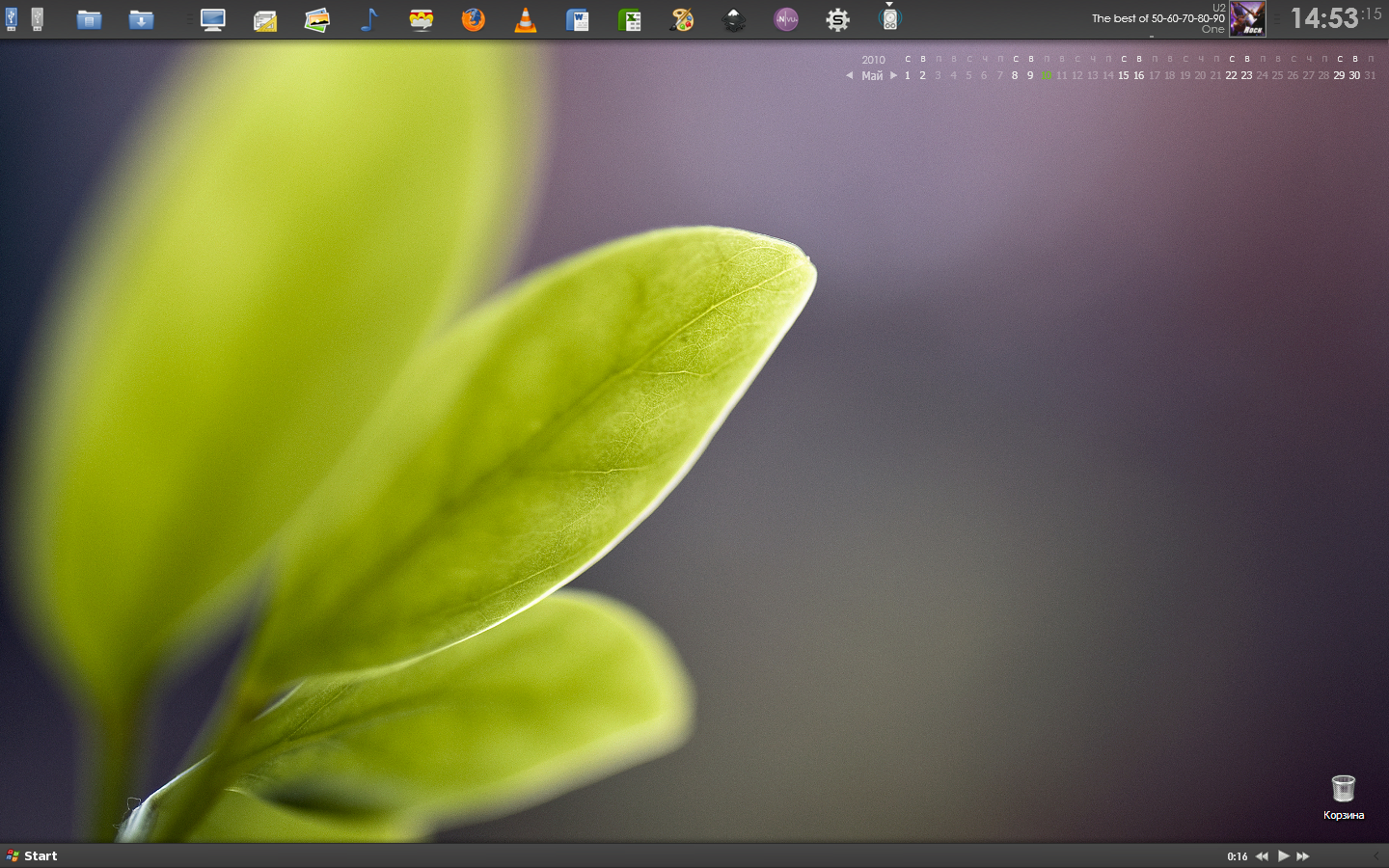The height and width of the screenshot is (868, 1389).
Task: Click track title 'The best of 50-60-70-80-90'
Action: (x=1157, y=18)
